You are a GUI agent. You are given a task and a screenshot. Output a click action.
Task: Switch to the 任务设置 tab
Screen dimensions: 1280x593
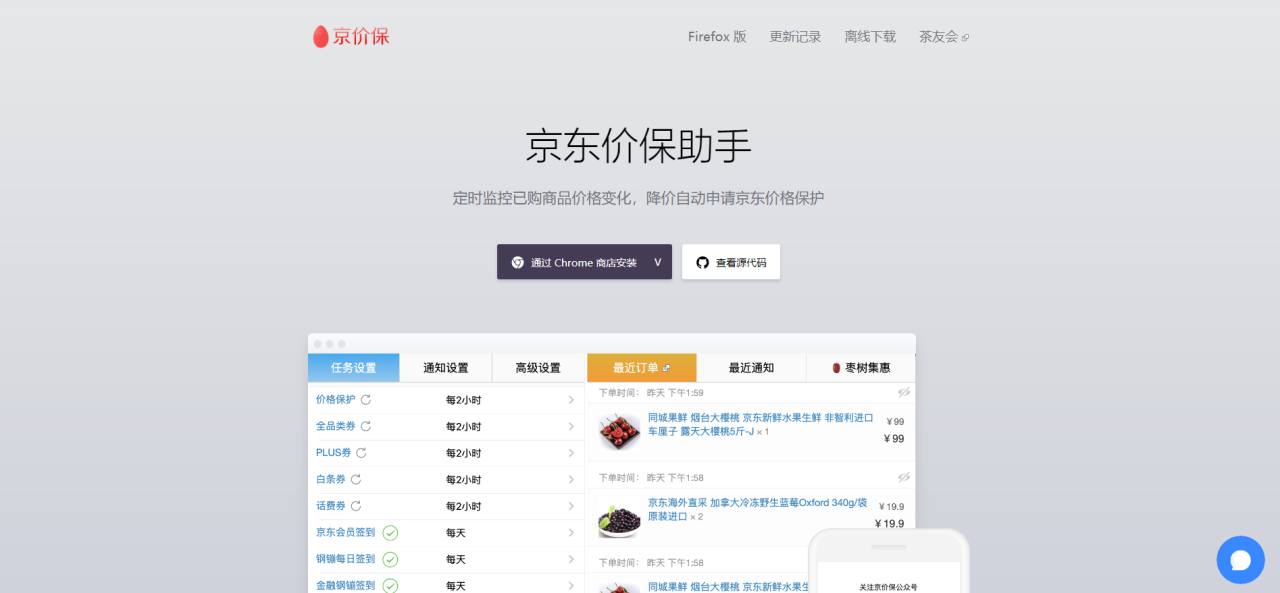[x=354, y=368]
